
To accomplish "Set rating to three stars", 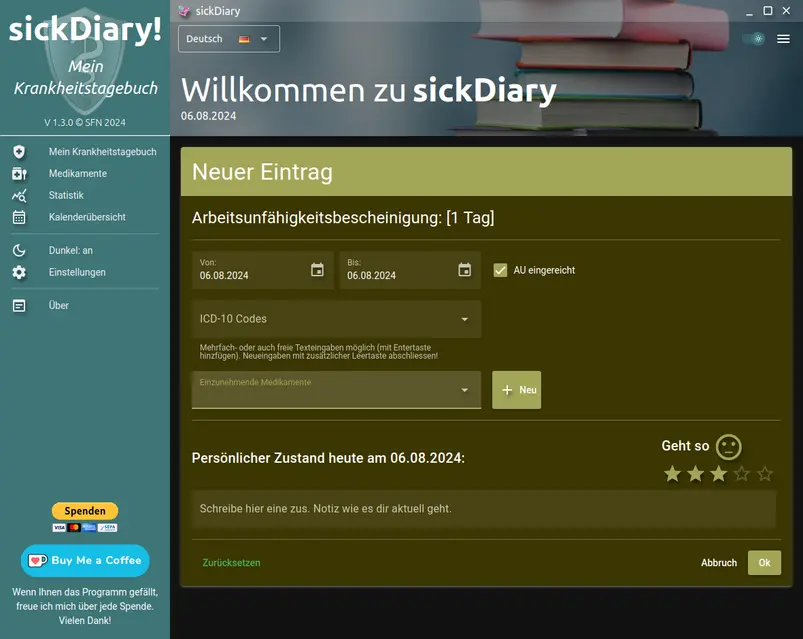I will [719, 474].
